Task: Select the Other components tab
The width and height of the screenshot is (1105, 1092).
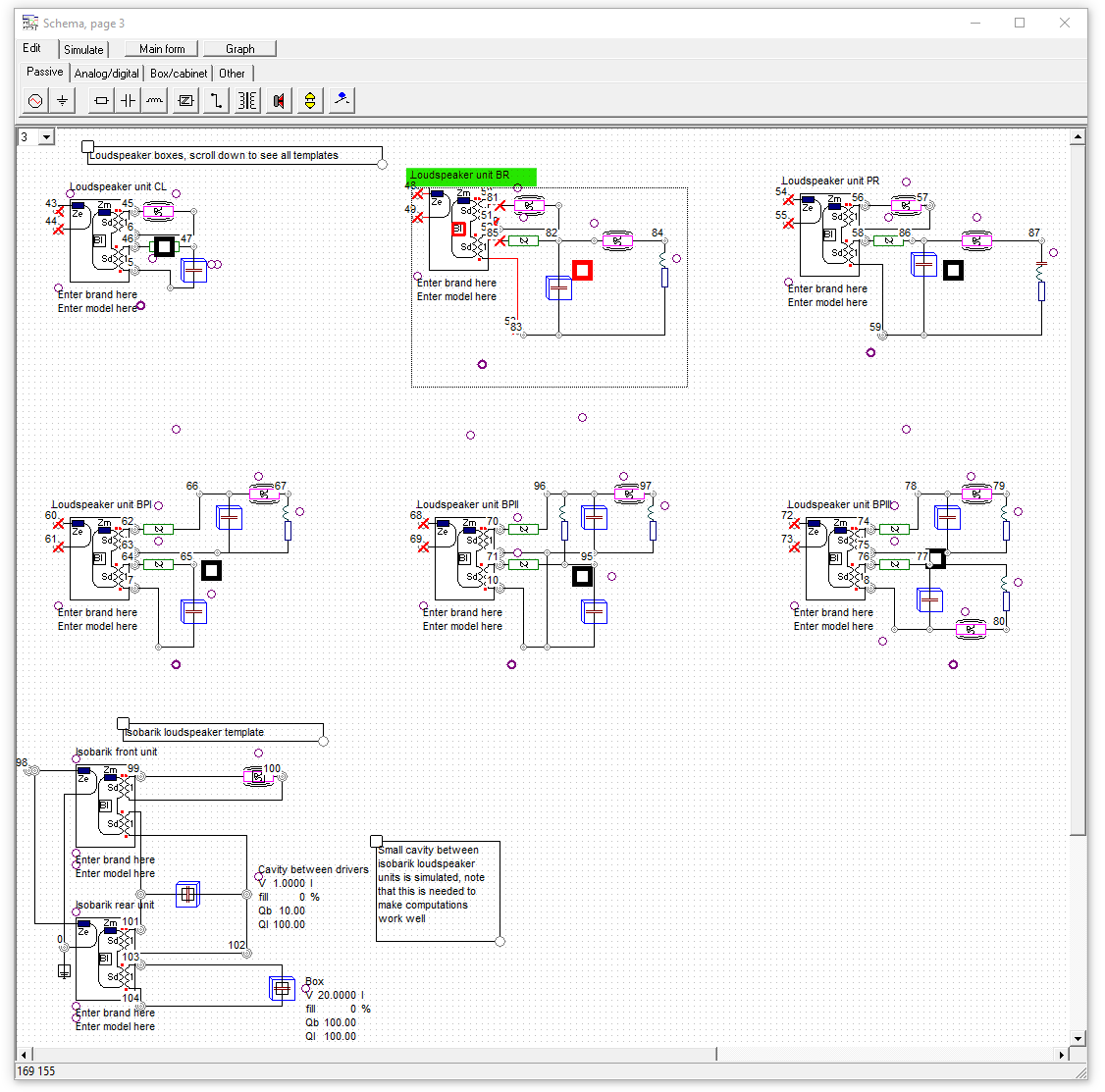Action: pyautogui.click(x=232, y=72)
